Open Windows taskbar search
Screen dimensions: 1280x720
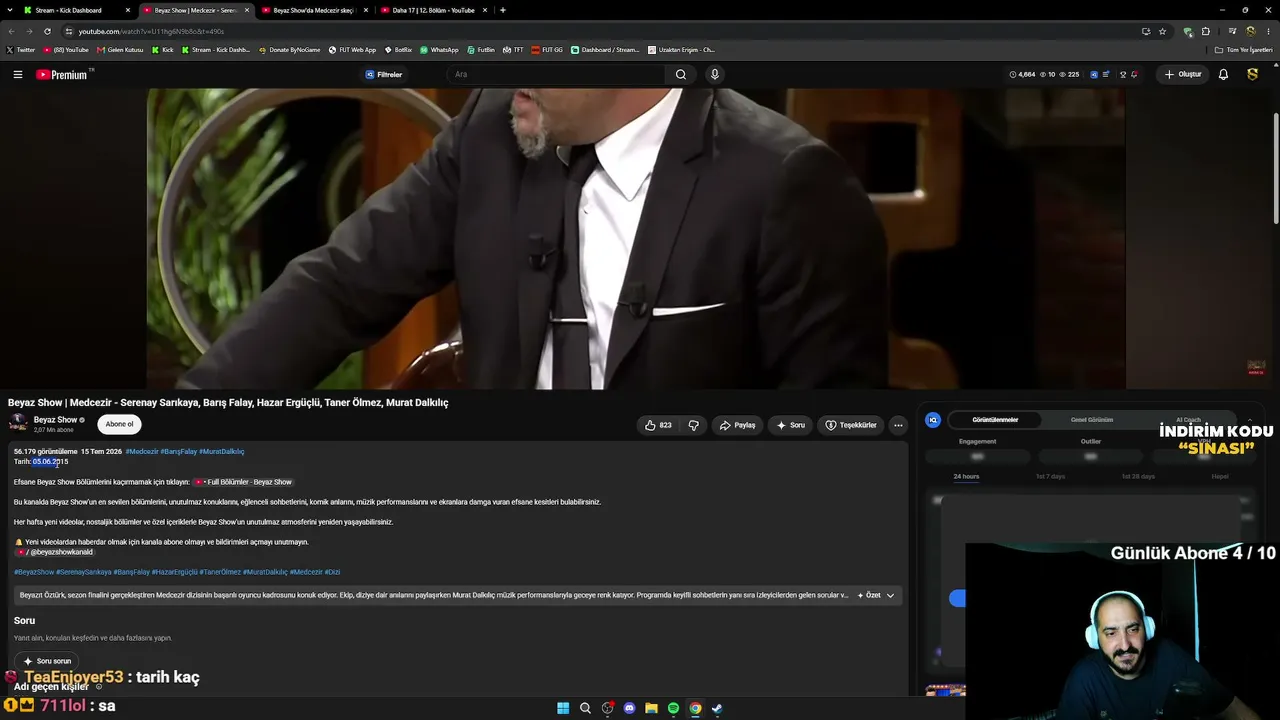coord(585,708)
